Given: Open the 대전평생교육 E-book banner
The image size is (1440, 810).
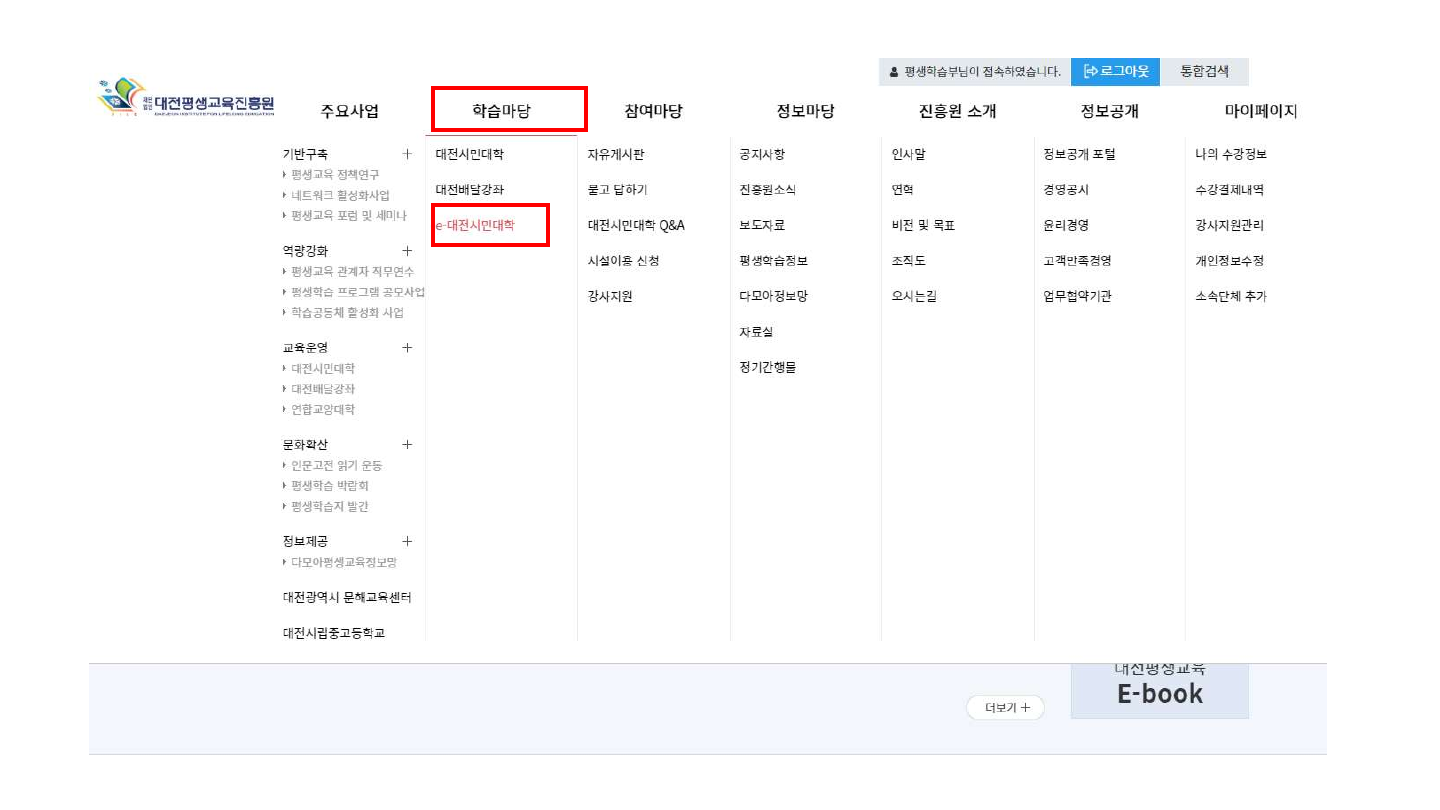Looking at the screenshot, I should [1159, 690].
